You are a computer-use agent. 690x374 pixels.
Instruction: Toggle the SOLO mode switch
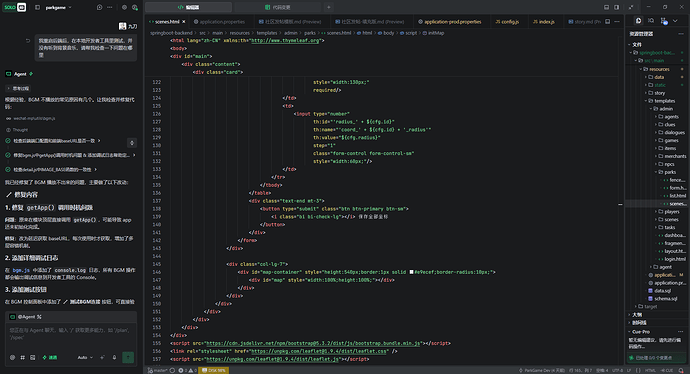[x=15, y=7]
